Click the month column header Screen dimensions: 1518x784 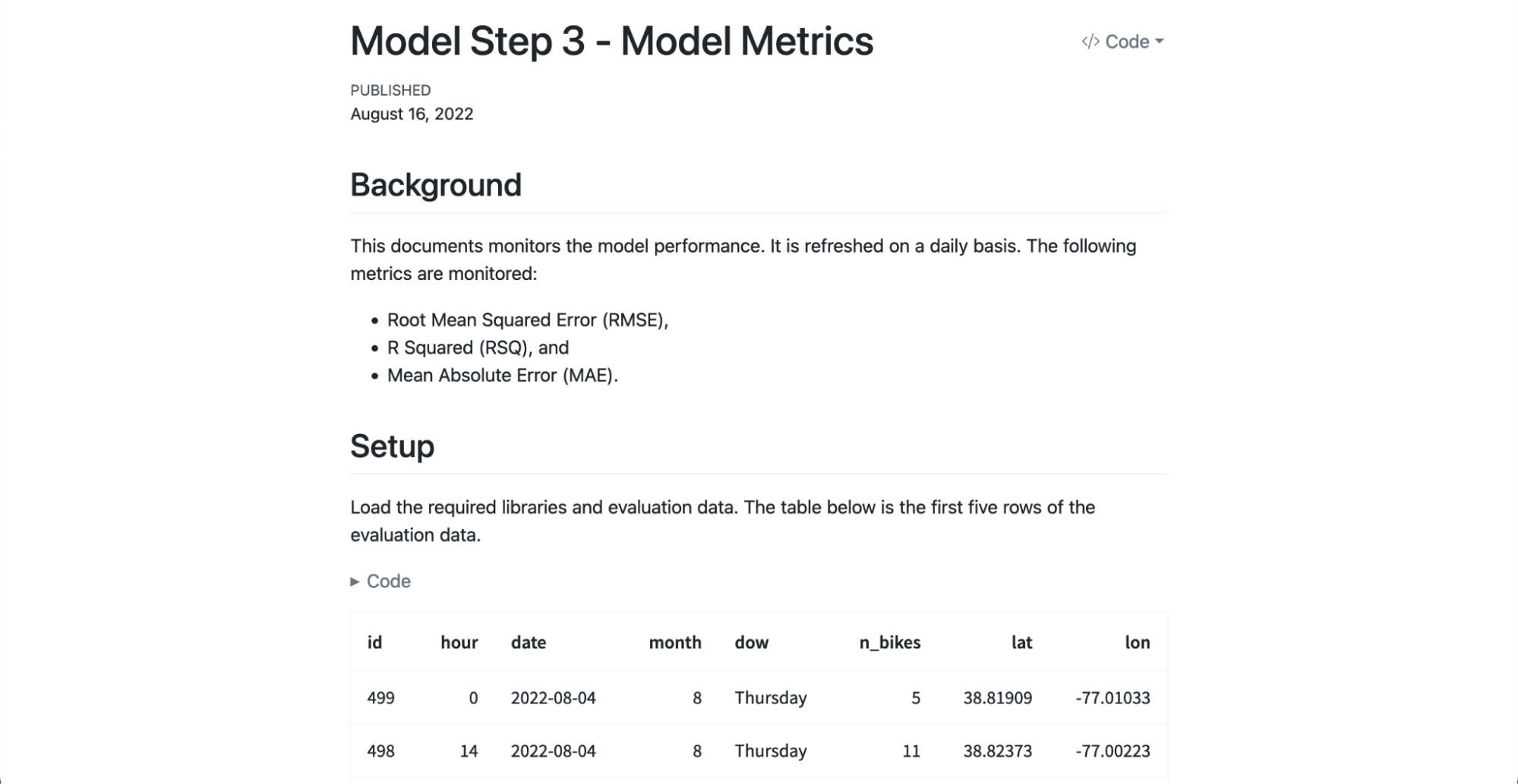pos(674,642)
